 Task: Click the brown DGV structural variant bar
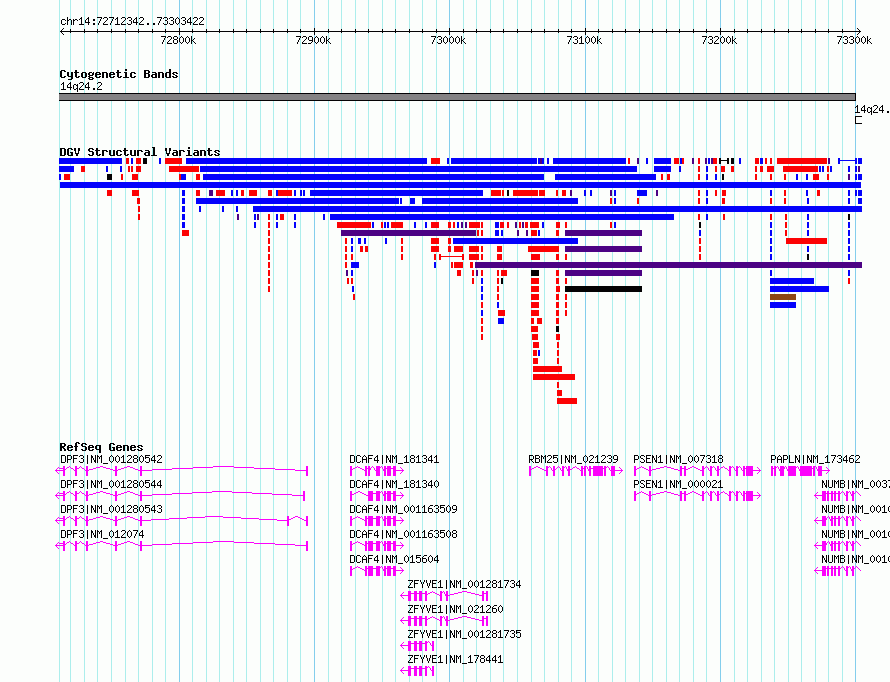tap(783, 297)
